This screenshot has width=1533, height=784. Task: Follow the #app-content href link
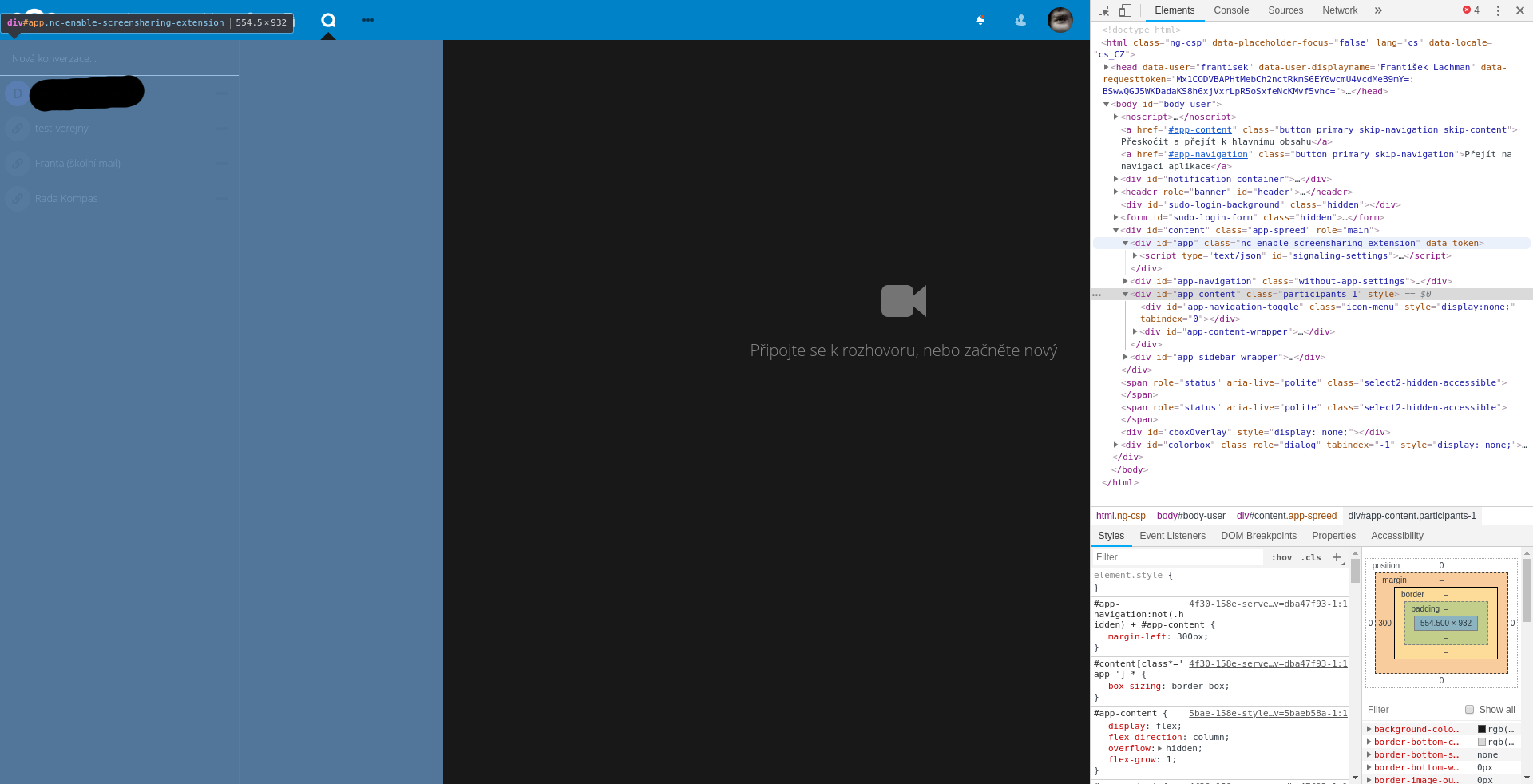point(1199,129)
